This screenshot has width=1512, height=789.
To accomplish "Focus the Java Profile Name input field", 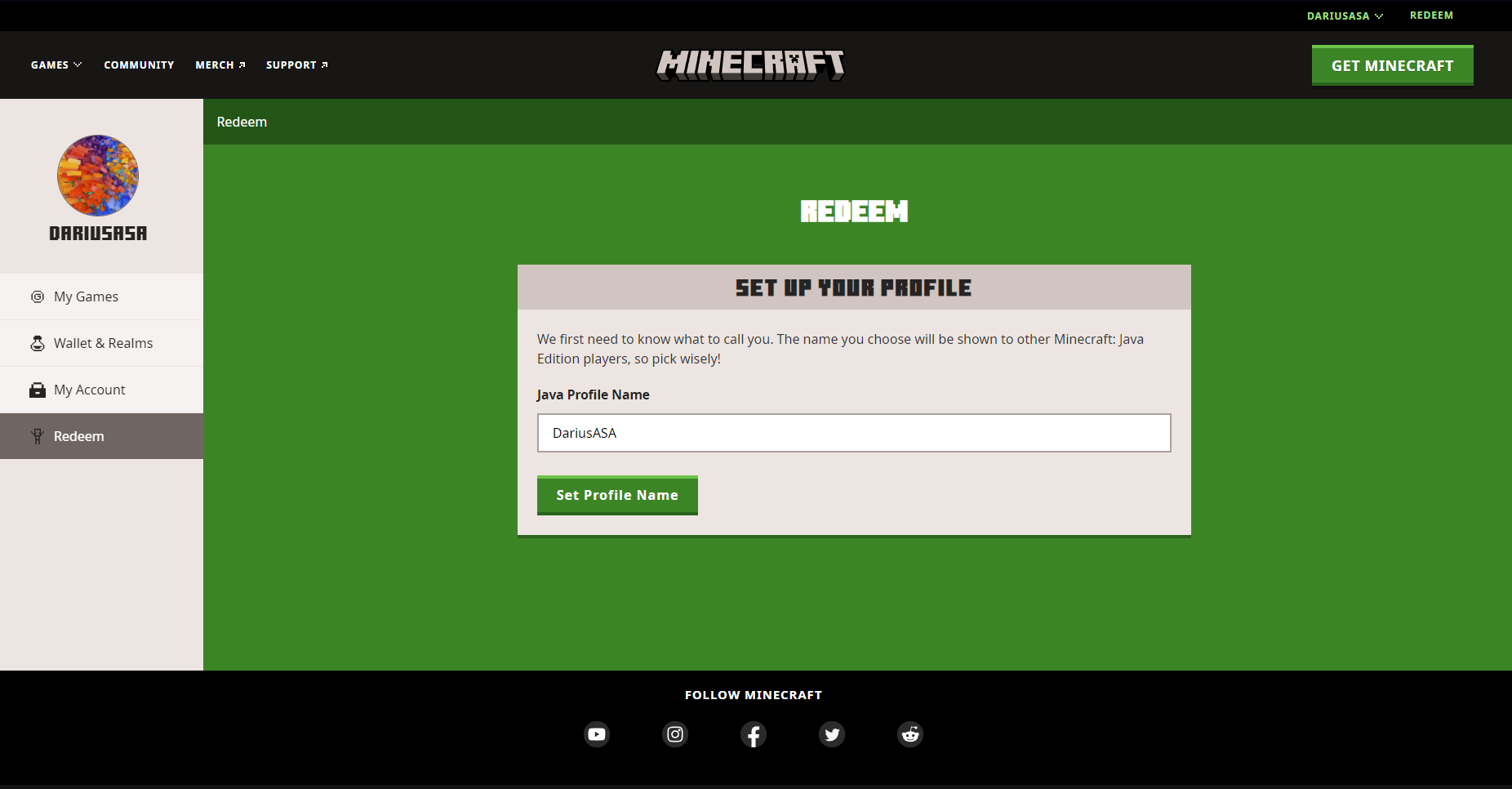I will (x=854, y=433).
